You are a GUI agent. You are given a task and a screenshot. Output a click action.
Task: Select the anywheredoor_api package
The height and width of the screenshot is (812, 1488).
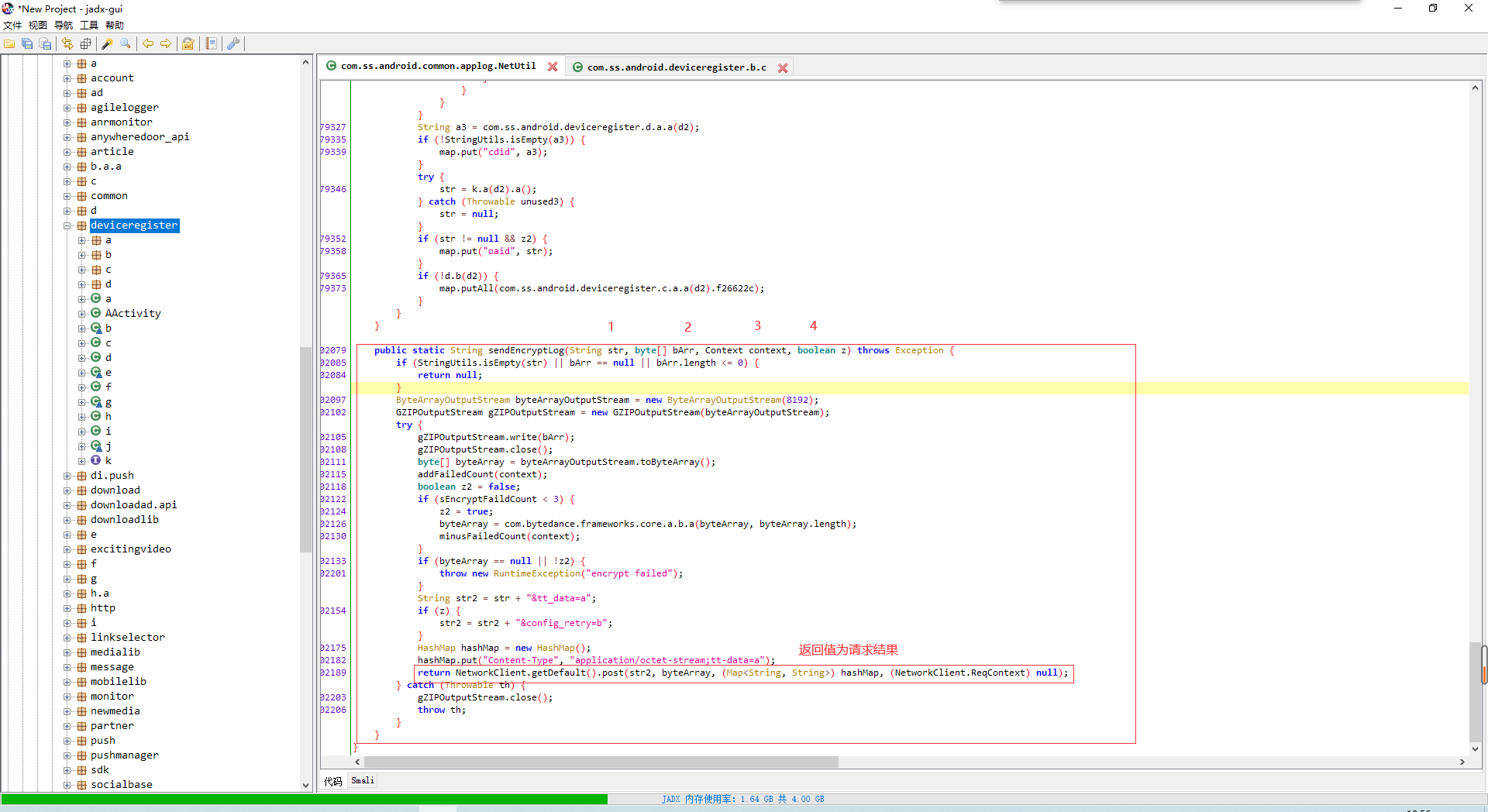139,137
